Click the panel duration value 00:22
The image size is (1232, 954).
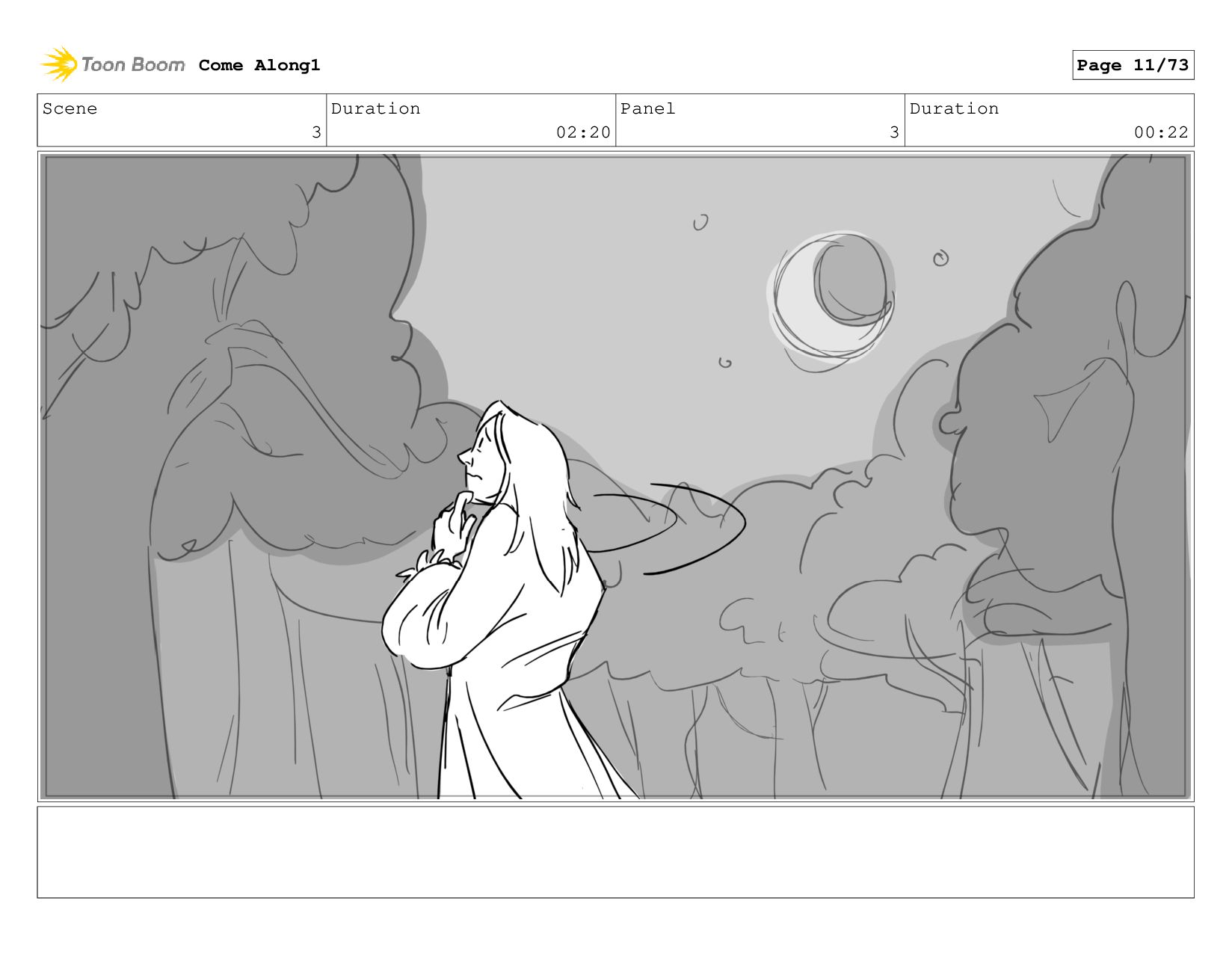[x=1161, y=132]
